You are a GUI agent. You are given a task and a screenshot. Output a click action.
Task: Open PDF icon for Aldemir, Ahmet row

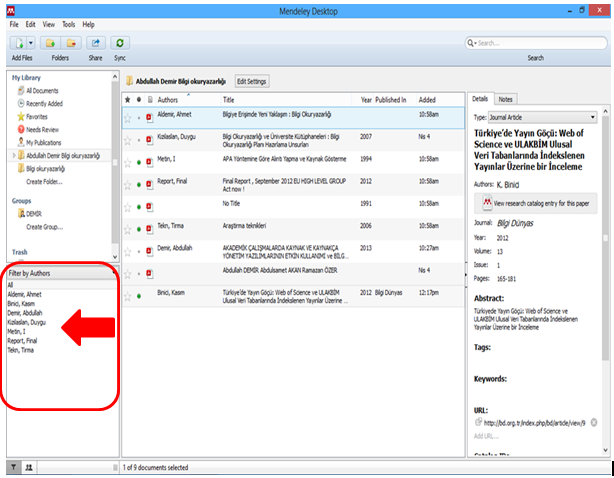pos(150,117)
